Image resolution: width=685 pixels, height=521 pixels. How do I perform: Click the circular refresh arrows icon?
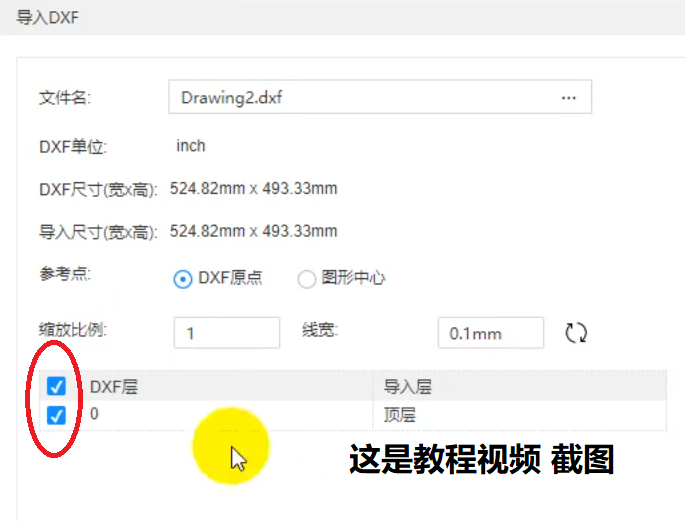click(576, 333)
